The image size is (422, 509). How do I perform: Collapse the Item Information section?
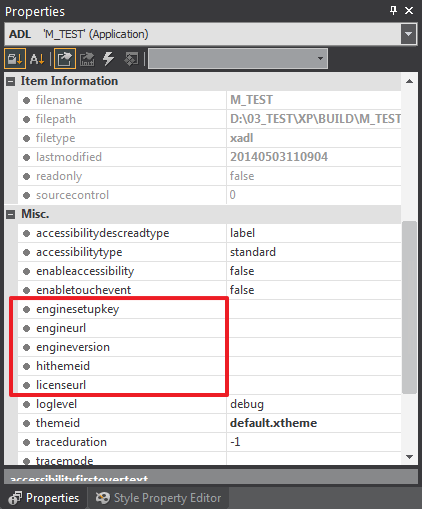coord(11,81)
